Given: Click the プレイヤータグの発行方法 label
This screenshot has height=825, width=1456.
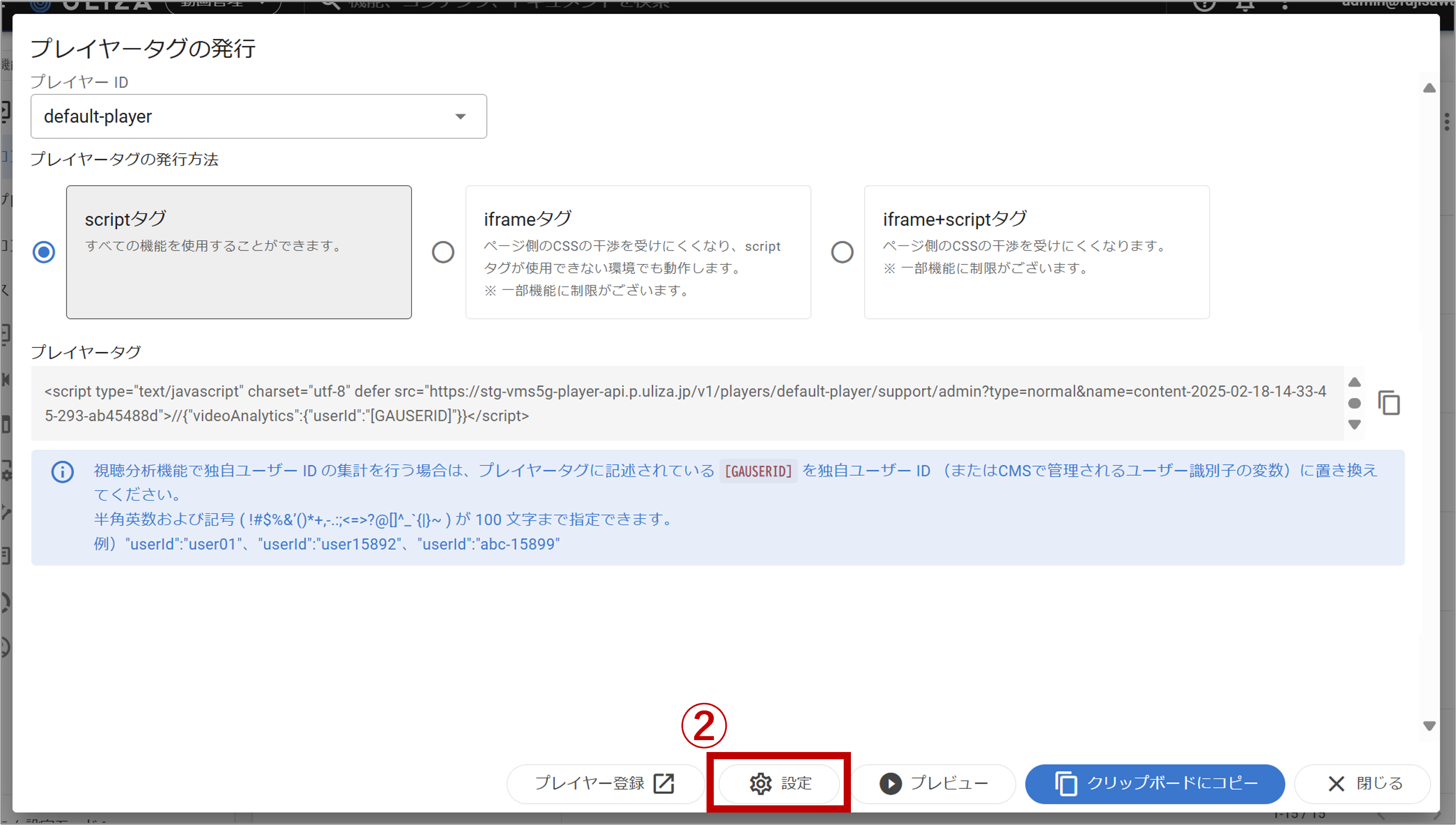Looking at the screenshot, I should (124, 159).
